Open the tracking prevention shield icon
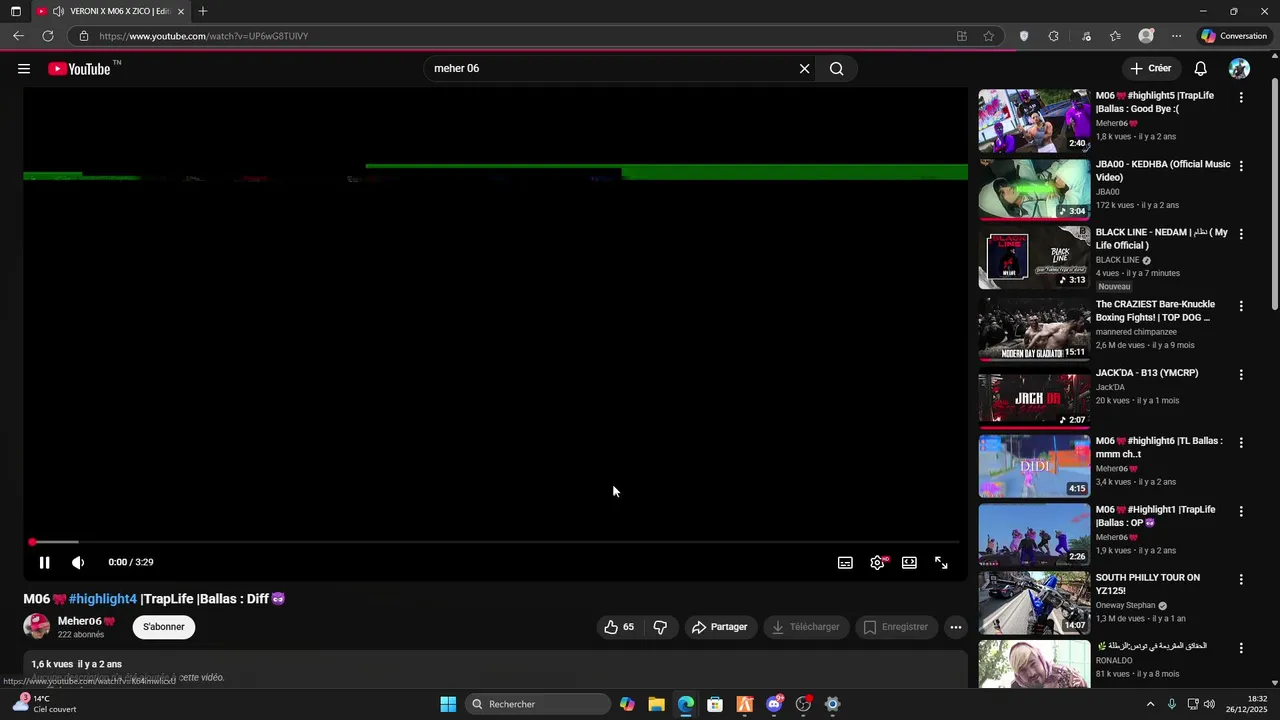Image resolution: width=1280 pixels, height=720 pixels. point(1023,36)
